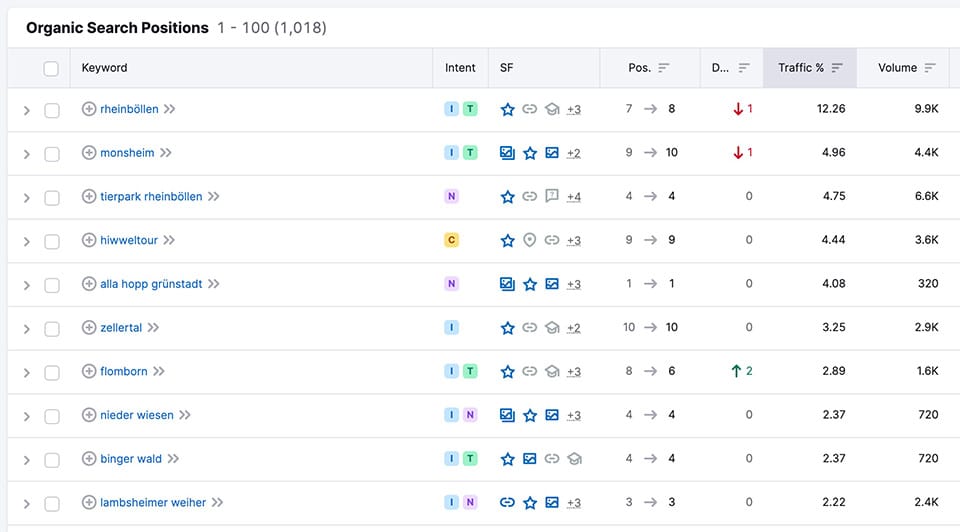Select the checkbox for tierpark rheinböllen row
This screenshot has width=960, height=532.
(52, 197)
